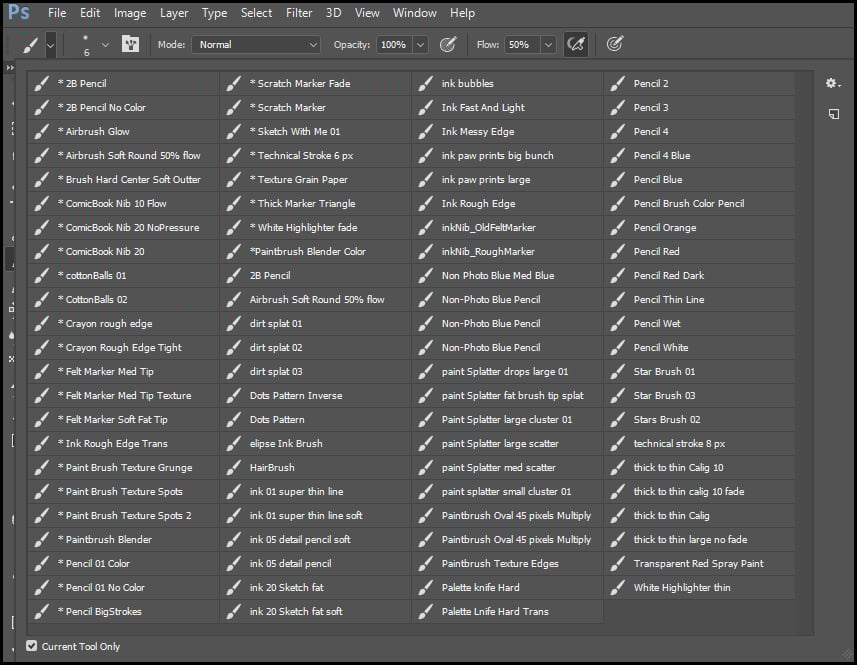857x665 pixels.
Task: Choose thick to thin calig 10 fade
Action: point(700,491)
